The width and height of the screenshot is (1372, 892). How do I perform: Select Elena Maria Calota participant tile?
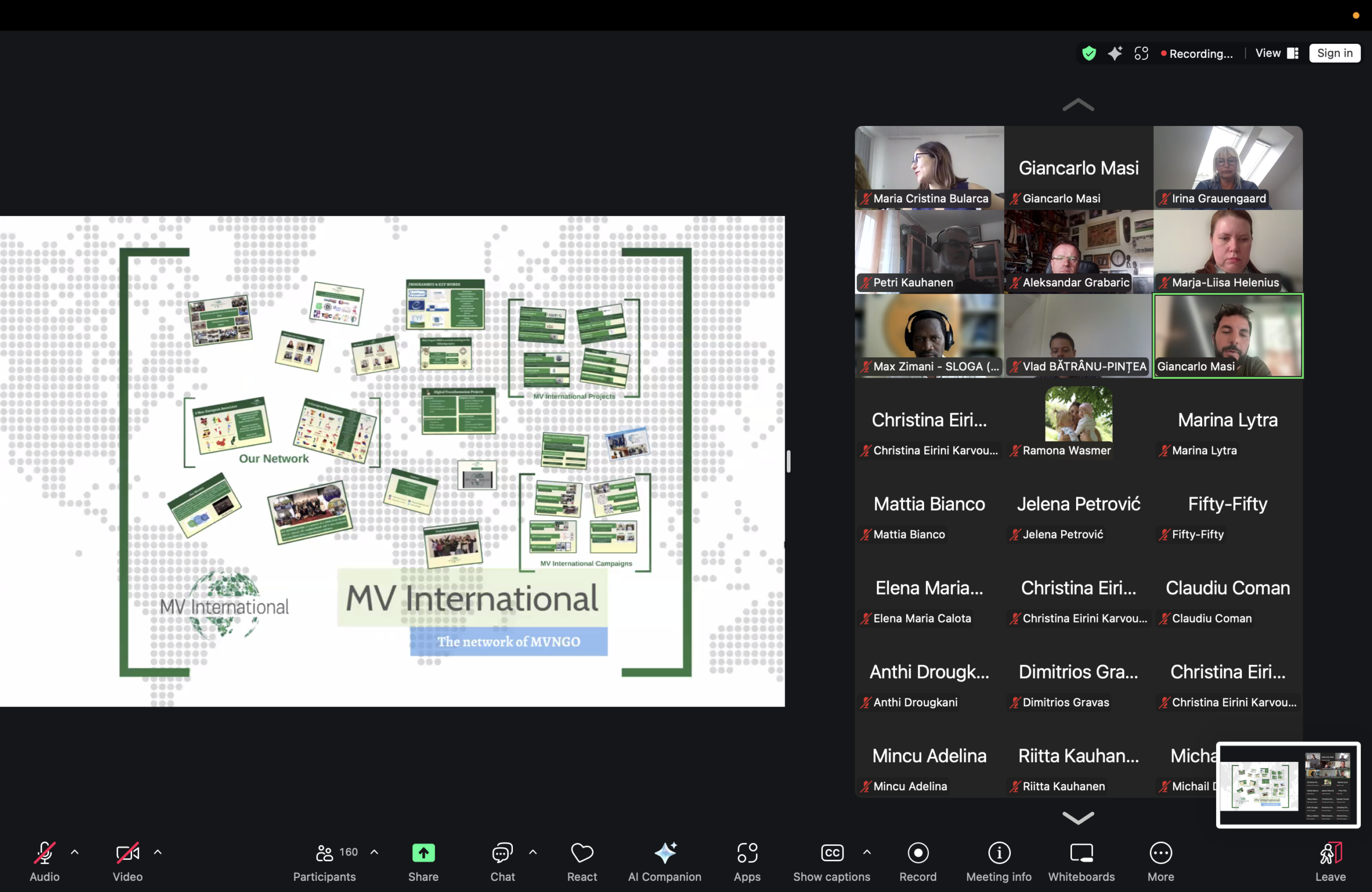coord(929,588)
